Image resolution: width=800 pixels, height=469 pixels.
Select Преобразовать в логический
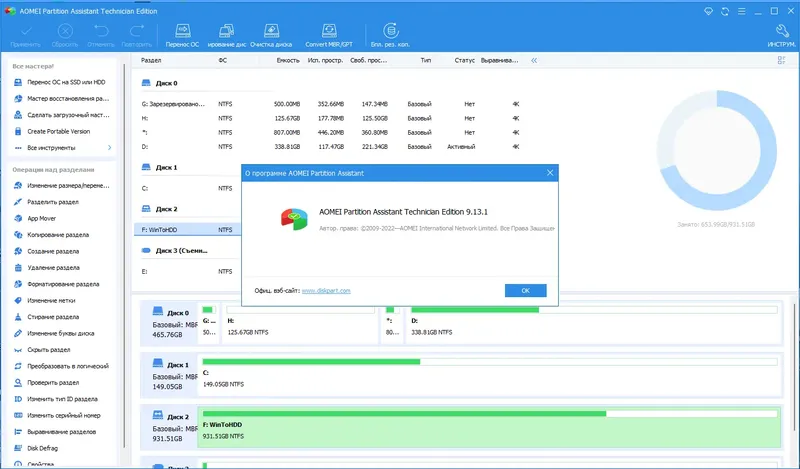point(61,366)
